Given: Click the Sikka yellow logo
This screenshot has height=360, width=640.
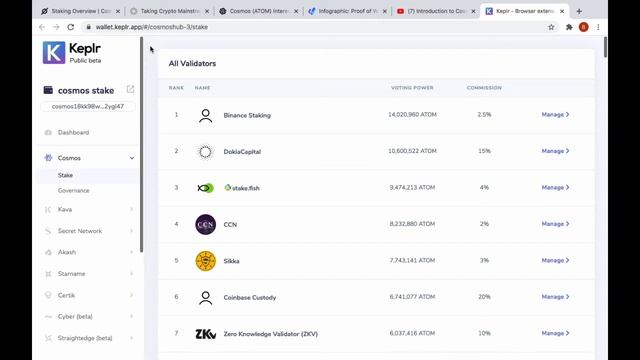Looking at the screenshot, I should [x=205, y=261].
